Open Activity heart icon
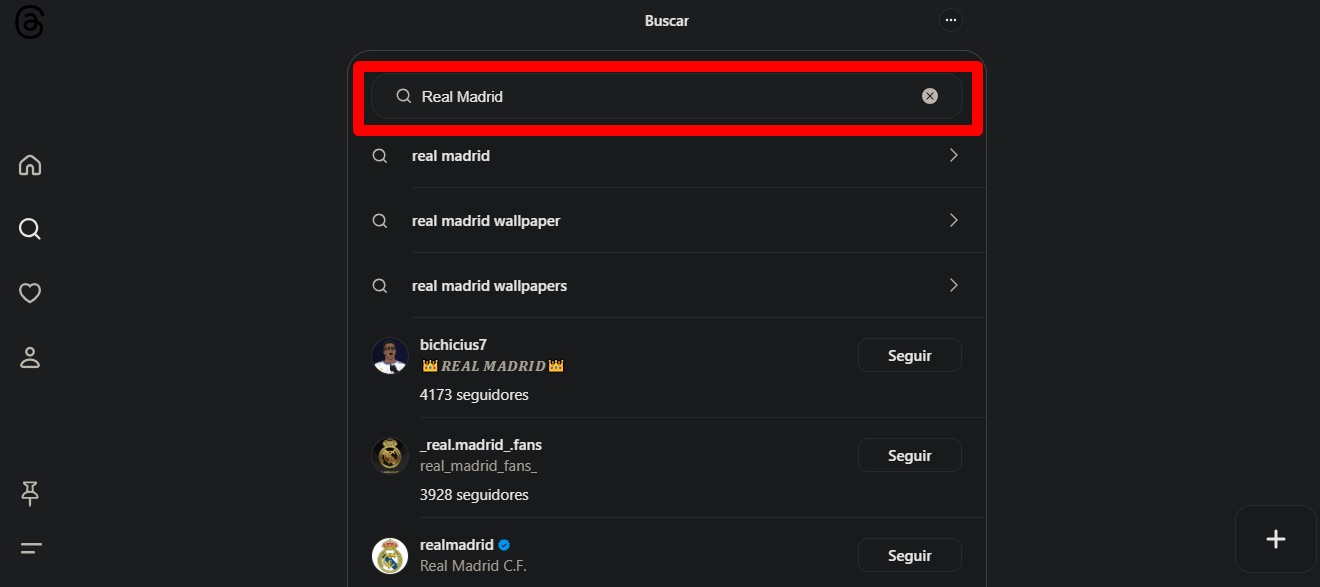This screenshot has width=1320, height=587. coord(30,293)
